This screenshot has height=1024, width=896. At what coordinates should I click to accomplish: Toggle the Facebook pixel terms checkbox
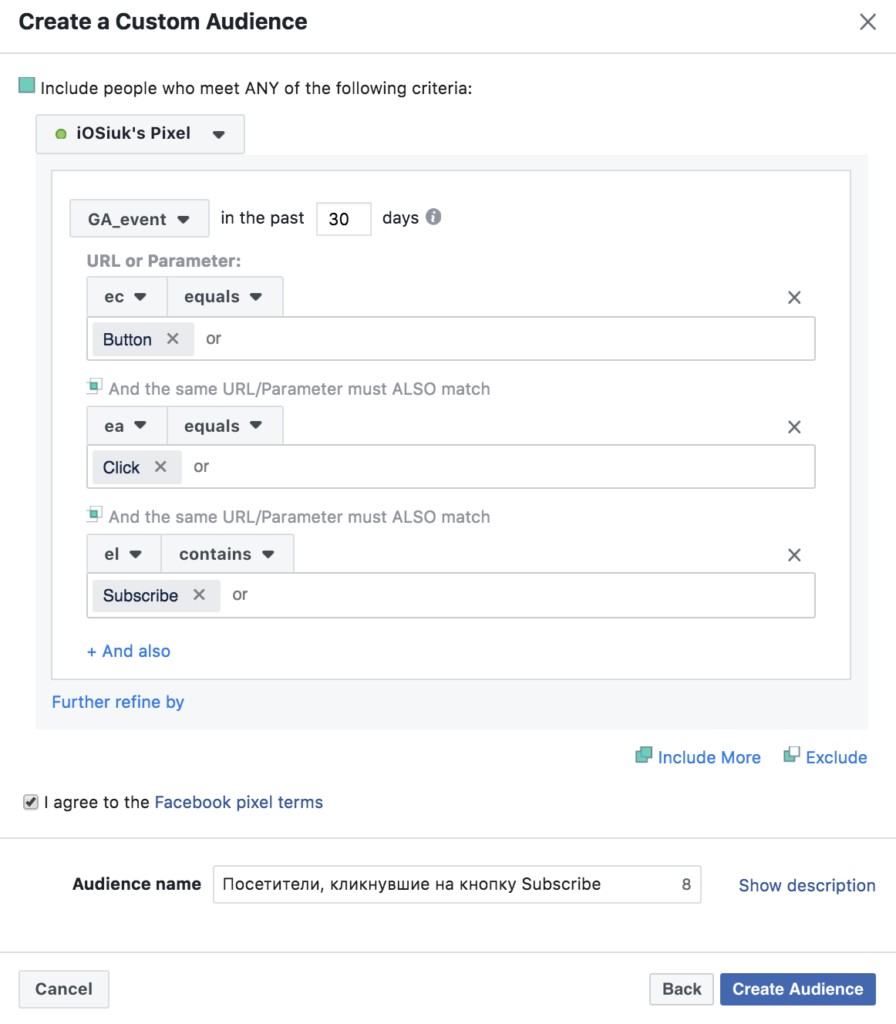[x=31, y=802]
